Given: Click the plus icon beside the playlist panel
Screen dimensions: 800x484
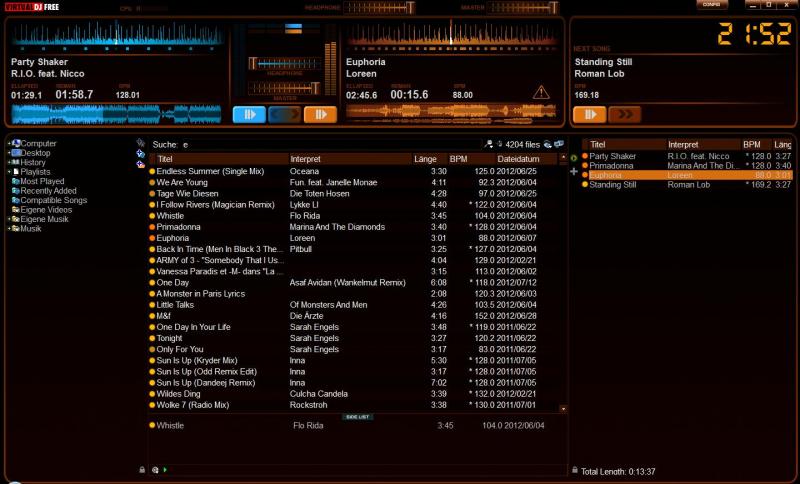Looking at the screenshot, I should coord(574,171).
